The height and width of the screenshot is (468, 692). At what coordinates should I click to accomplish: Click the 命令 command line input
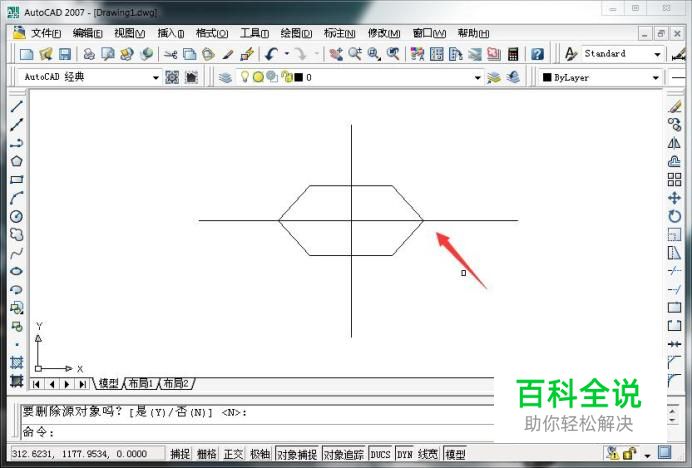point(257,432)
